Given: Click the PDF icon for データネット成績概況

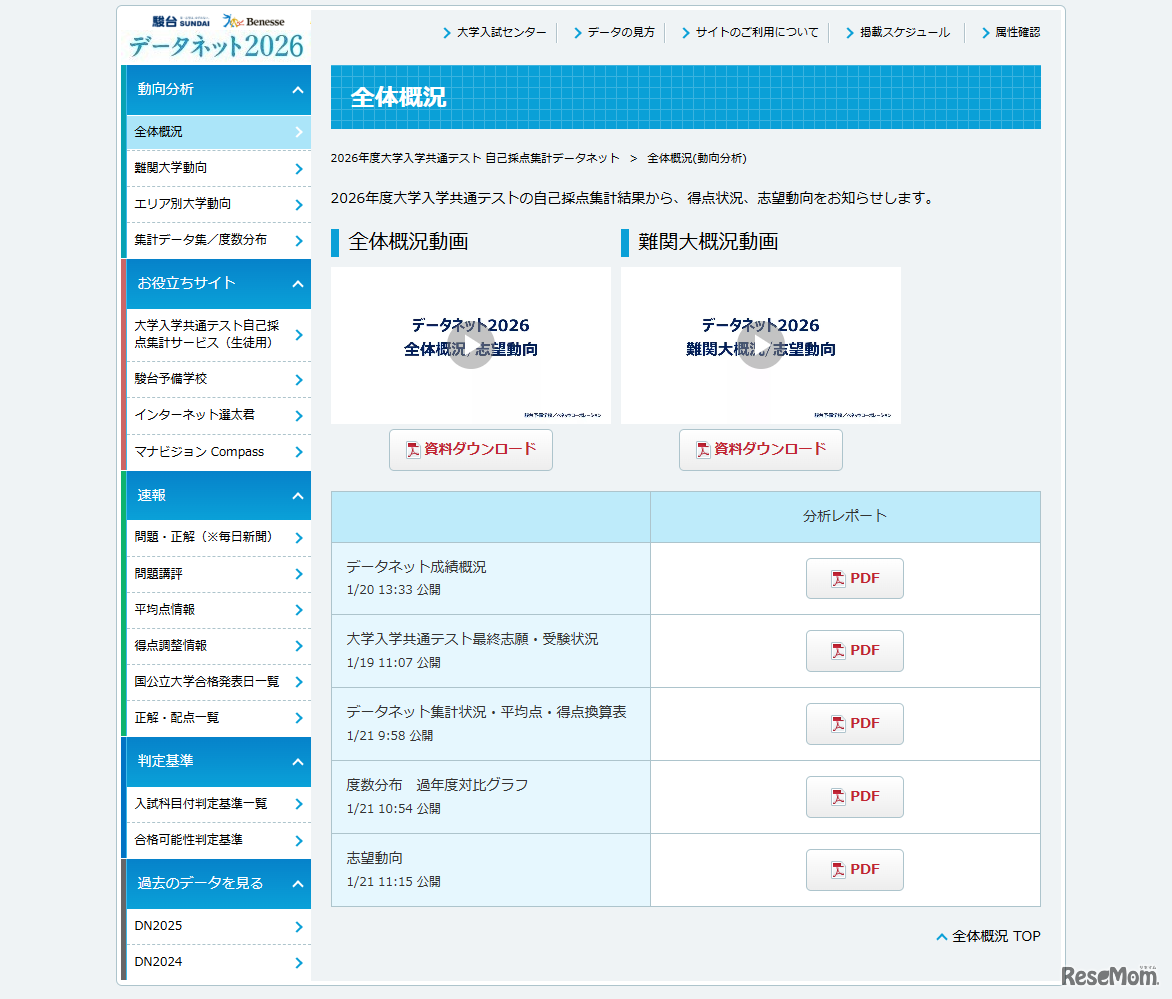Looking at the screenshot, I should point(854,578).
